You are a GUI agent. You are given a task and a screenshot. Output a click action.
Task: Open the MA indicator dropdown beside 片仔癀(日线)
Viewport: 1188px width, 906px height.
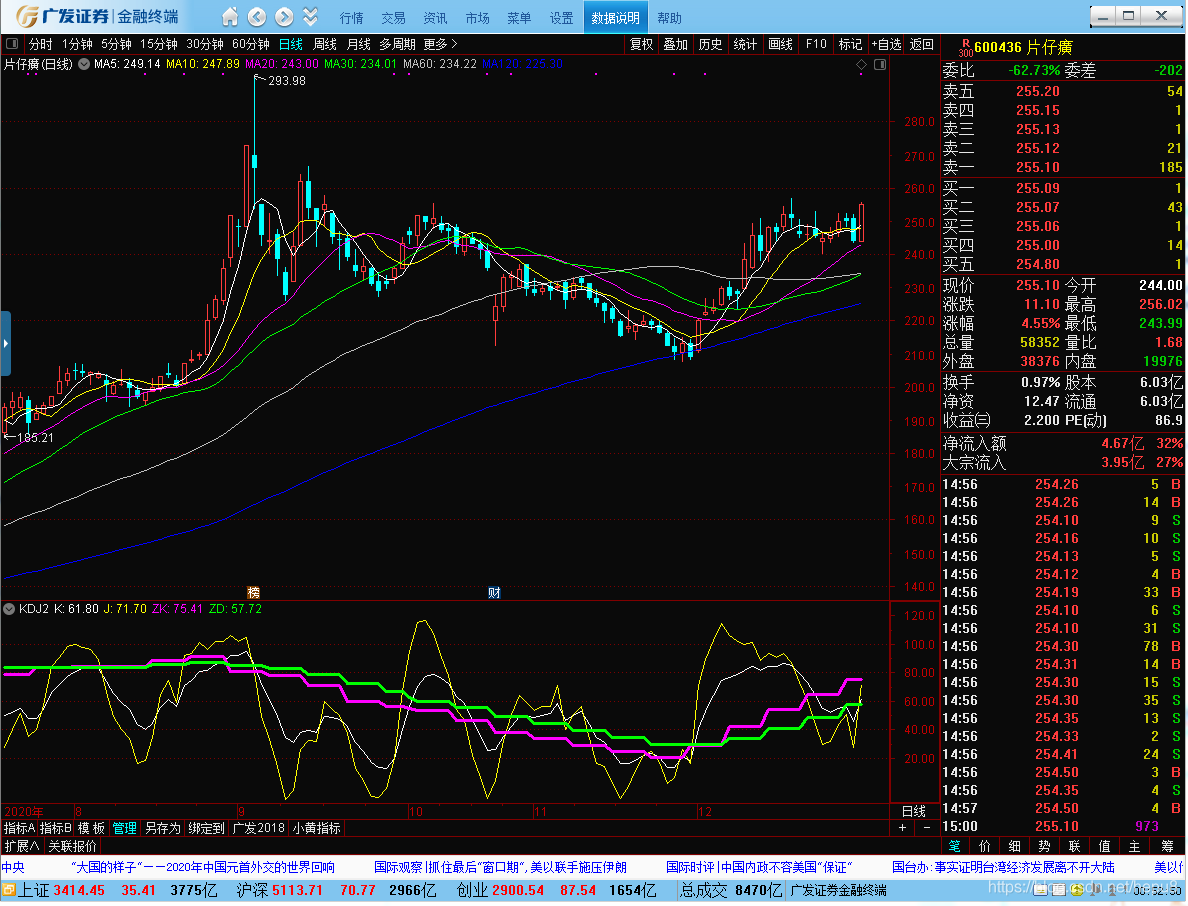pyautogui.click(x=84, y=64)
